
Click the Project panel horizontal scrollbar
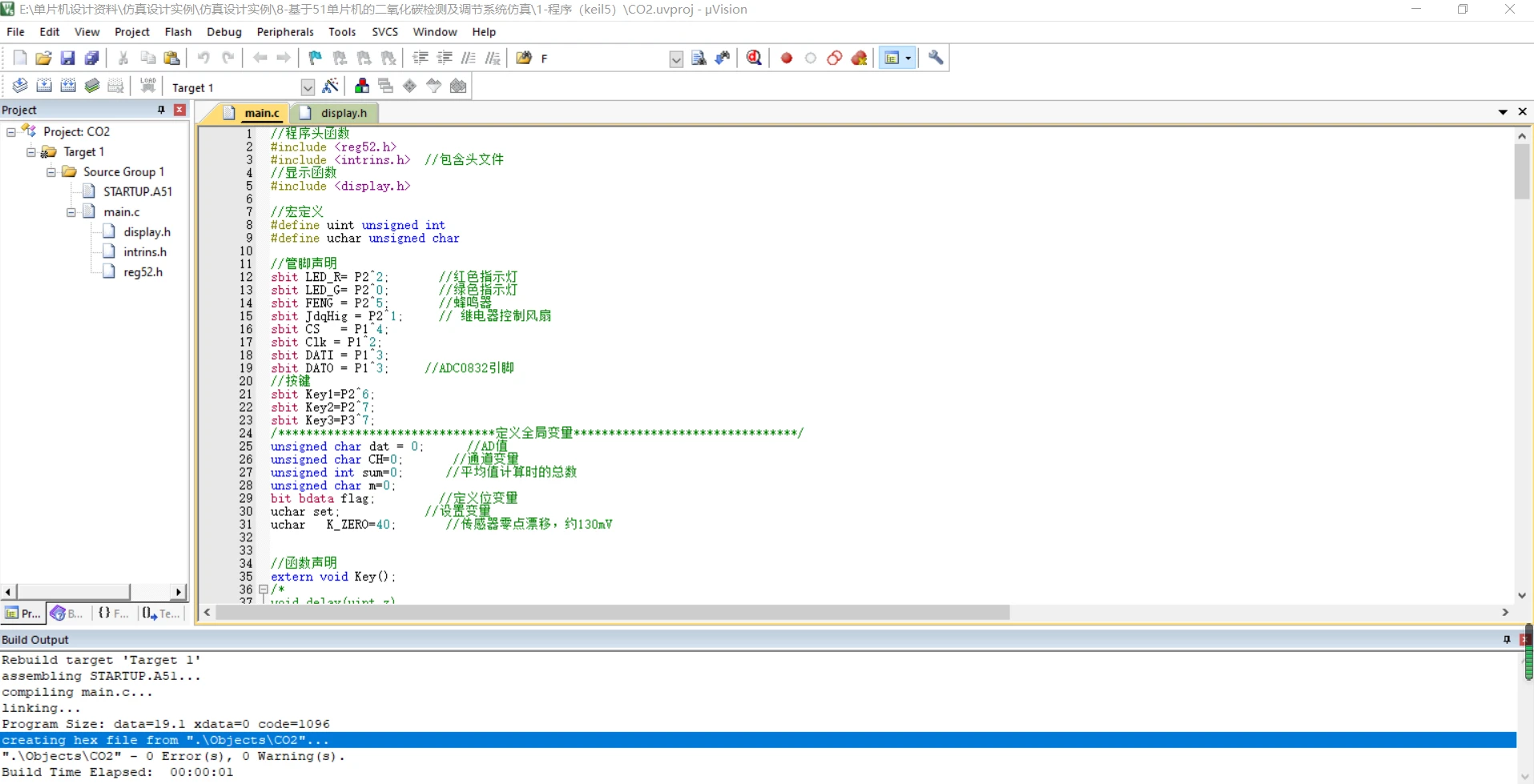click(x=72, y=592)
